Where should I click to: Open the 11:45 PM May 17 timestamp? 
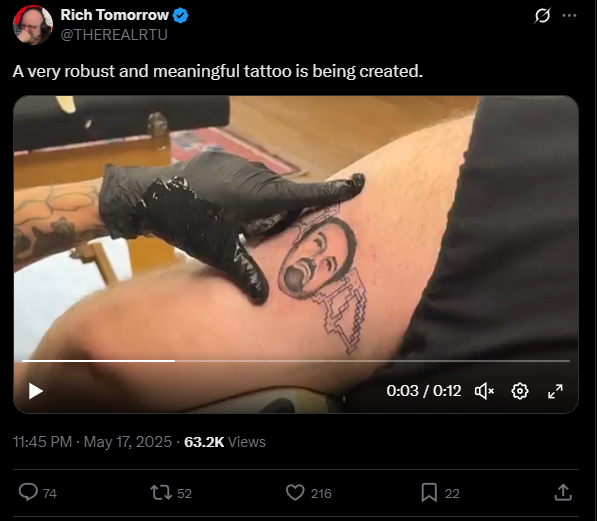[92, 442]
